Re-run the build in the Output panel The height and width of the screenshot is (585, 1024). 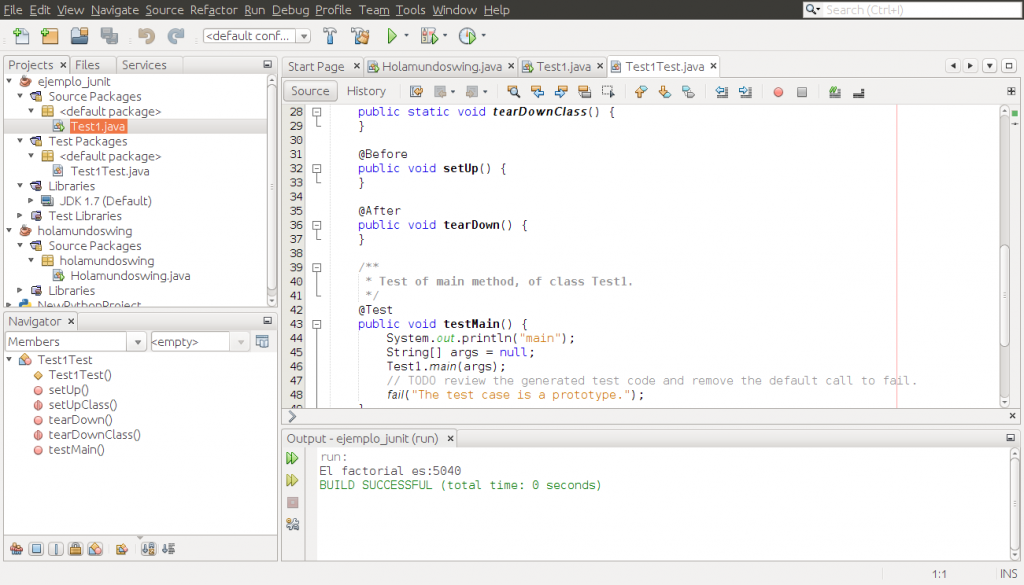[292, 457]
